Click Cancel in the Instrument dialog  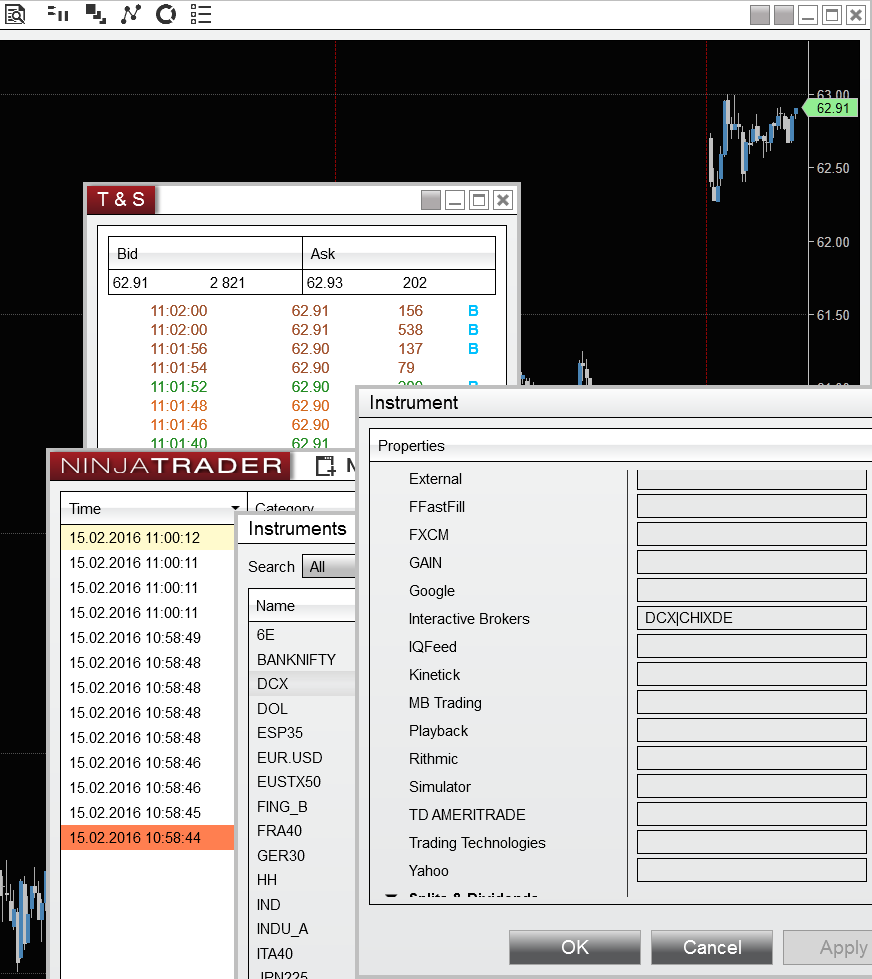click(x=712, y=947)
